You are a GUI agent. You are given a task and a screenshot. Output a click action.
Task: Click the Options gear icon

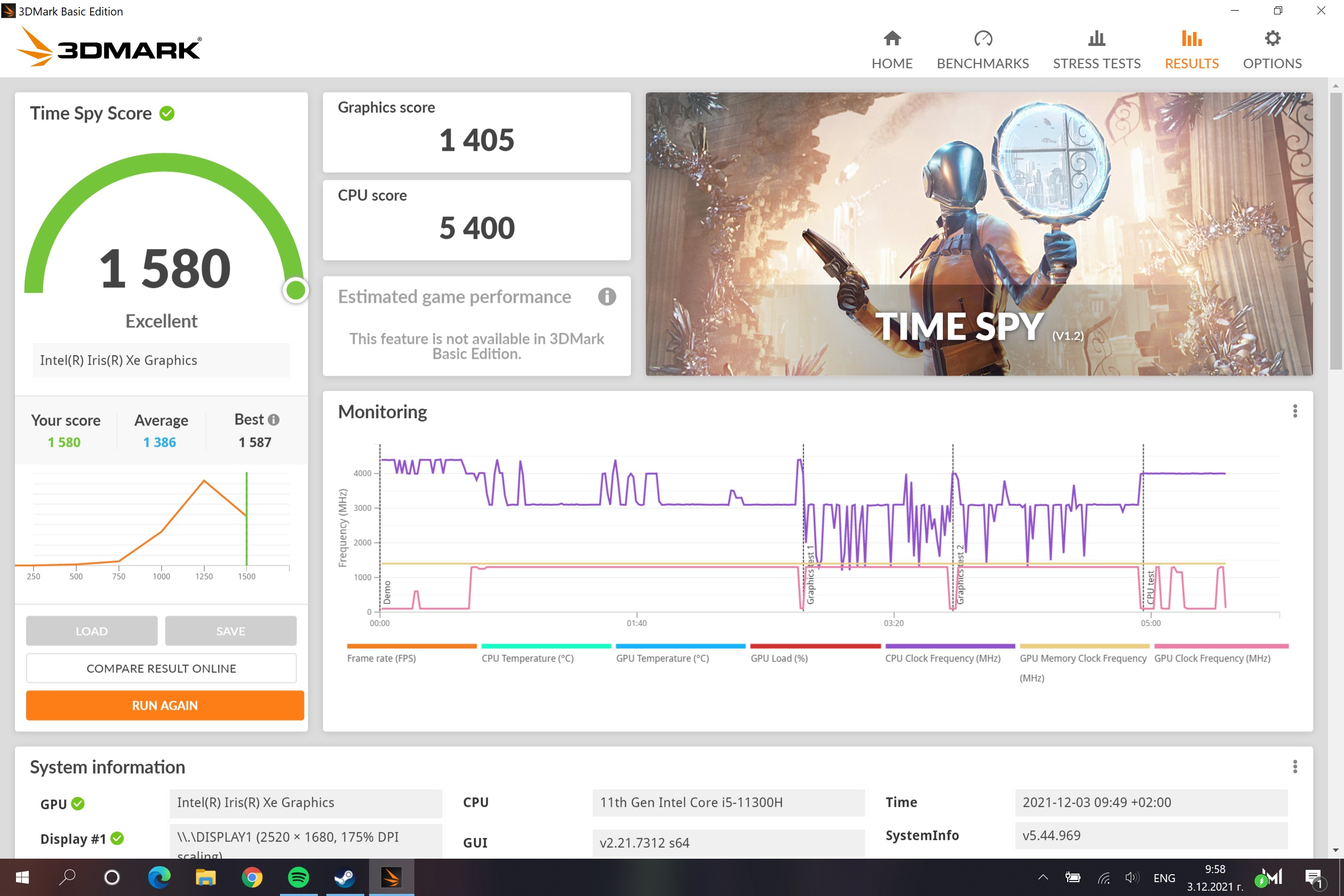(x=1272, y=39)
